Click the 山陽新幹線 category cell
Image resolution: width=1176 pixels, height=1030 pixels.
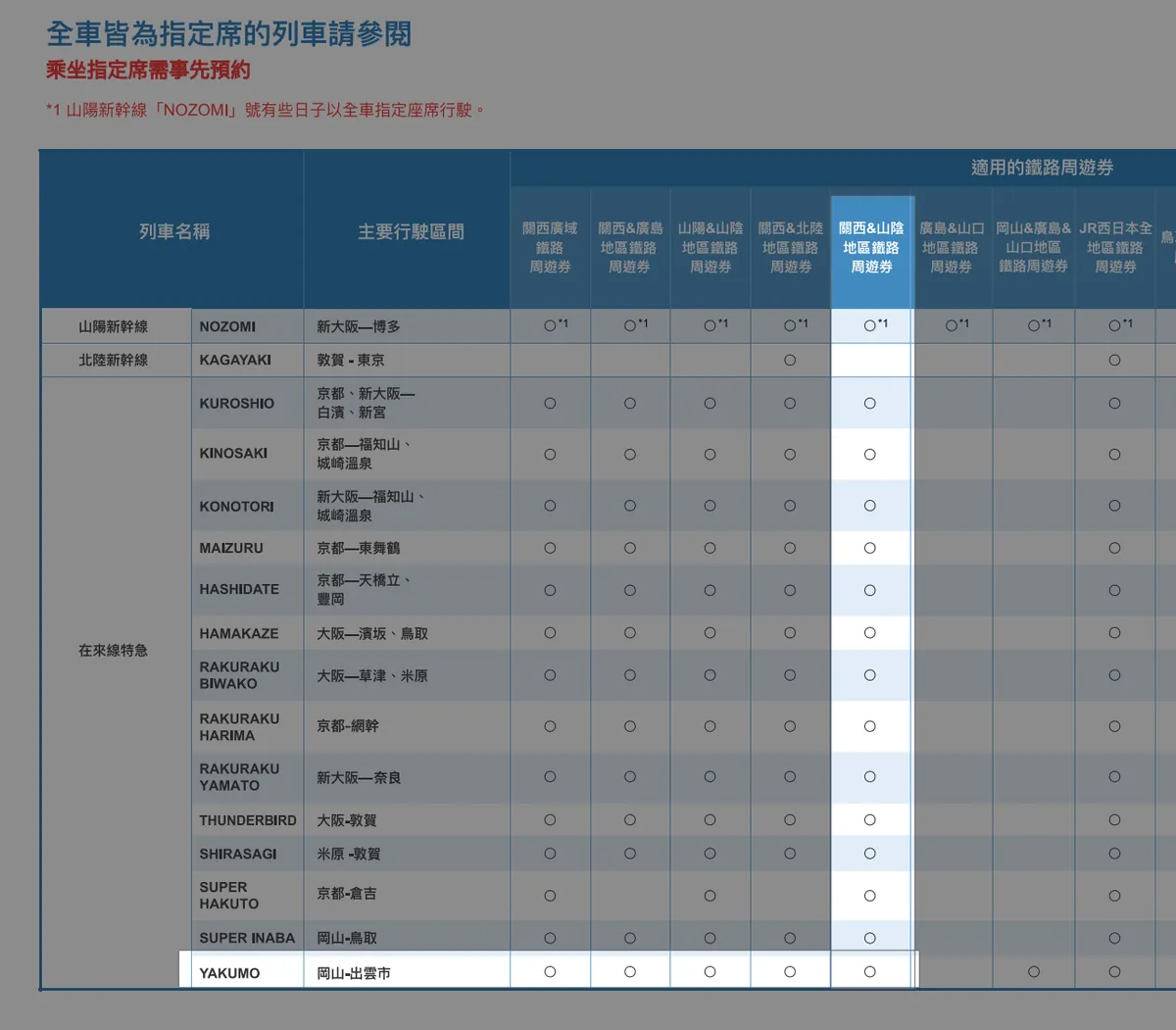[x=114, y=327]
